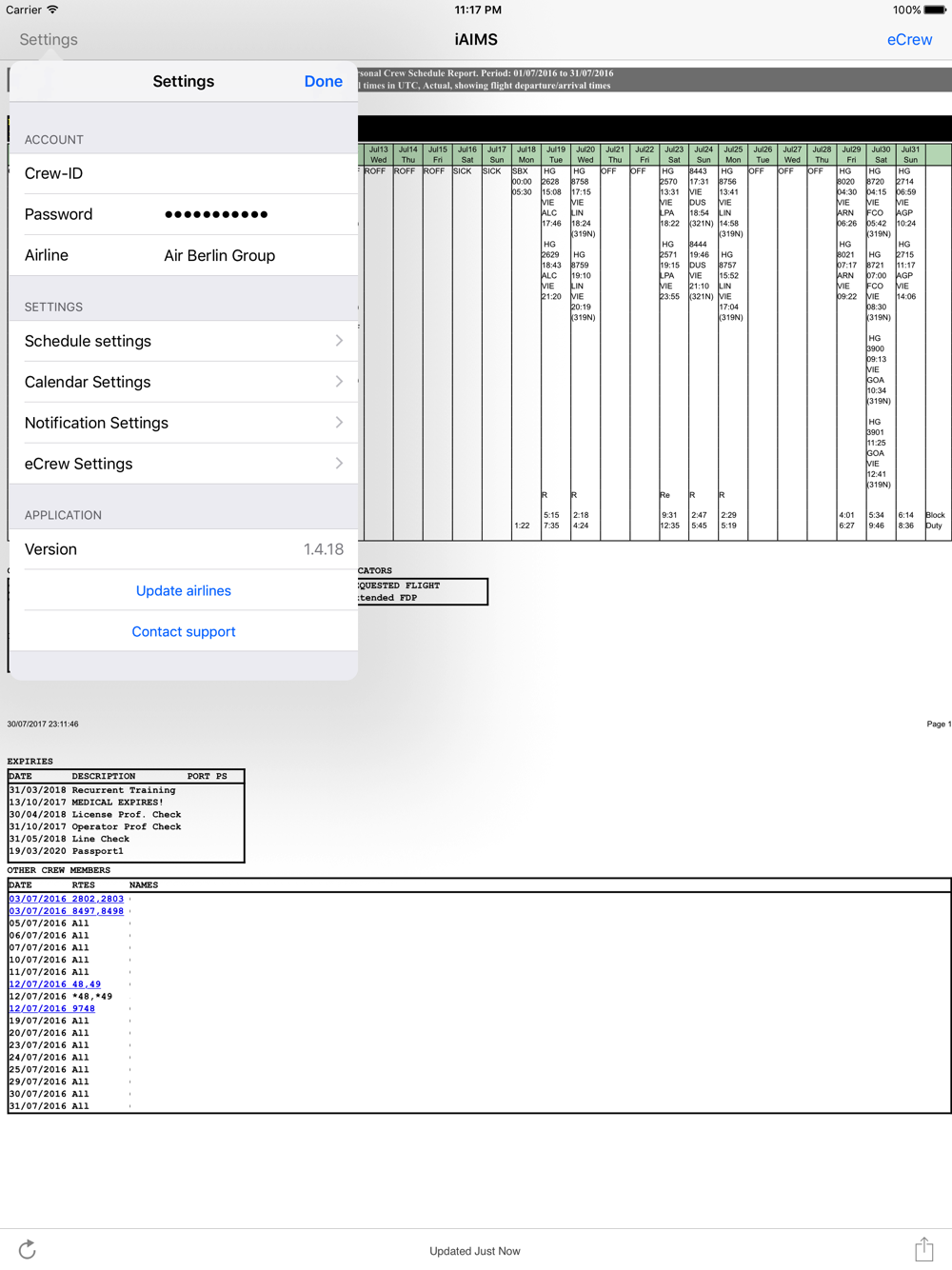
Task: Tap Passport1 expiry row
Action: 66,851
